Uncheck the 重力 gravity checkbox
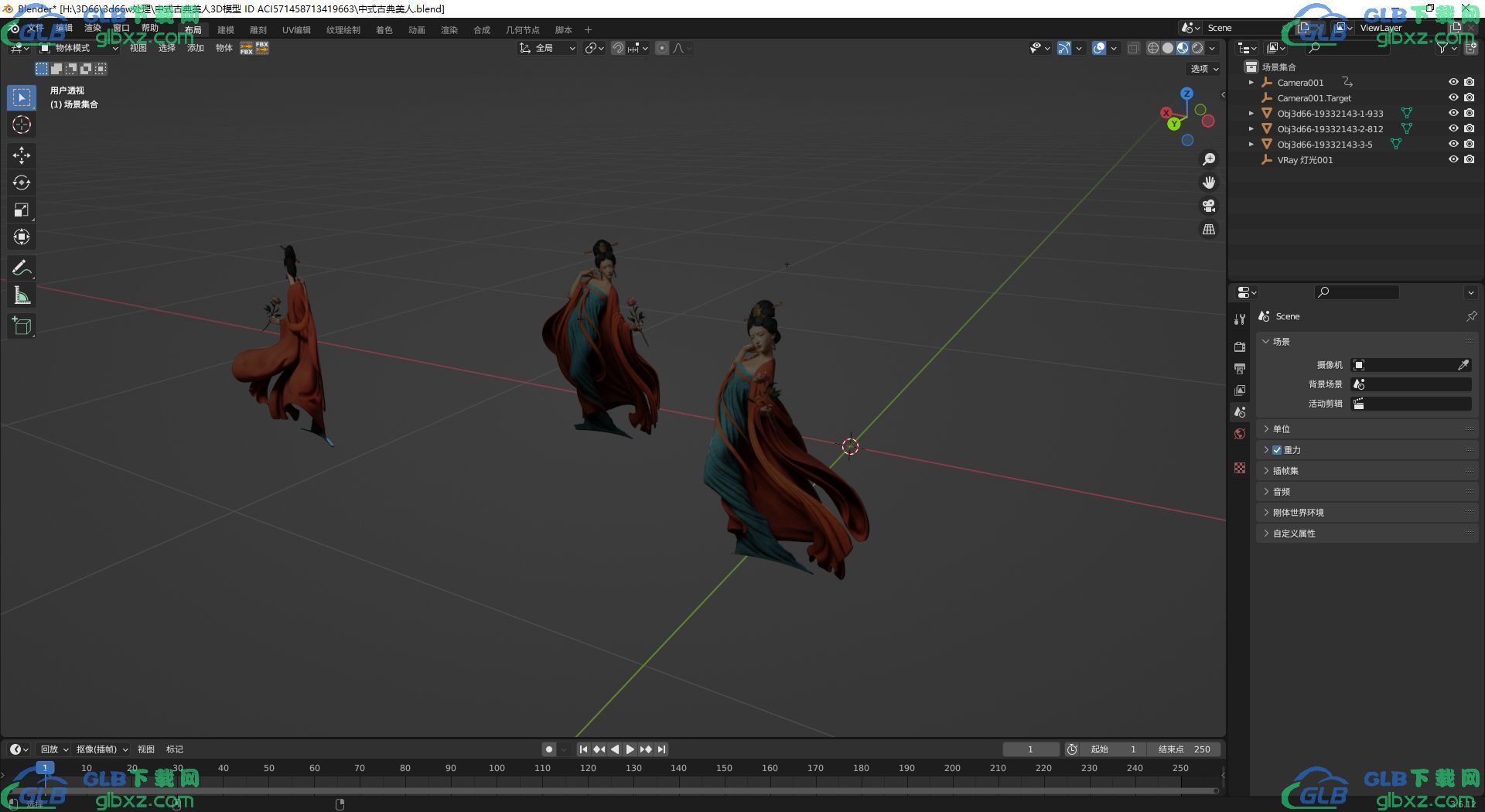Image resolution: width=1485 pixels, height=812 pixels. point(1277,450)
